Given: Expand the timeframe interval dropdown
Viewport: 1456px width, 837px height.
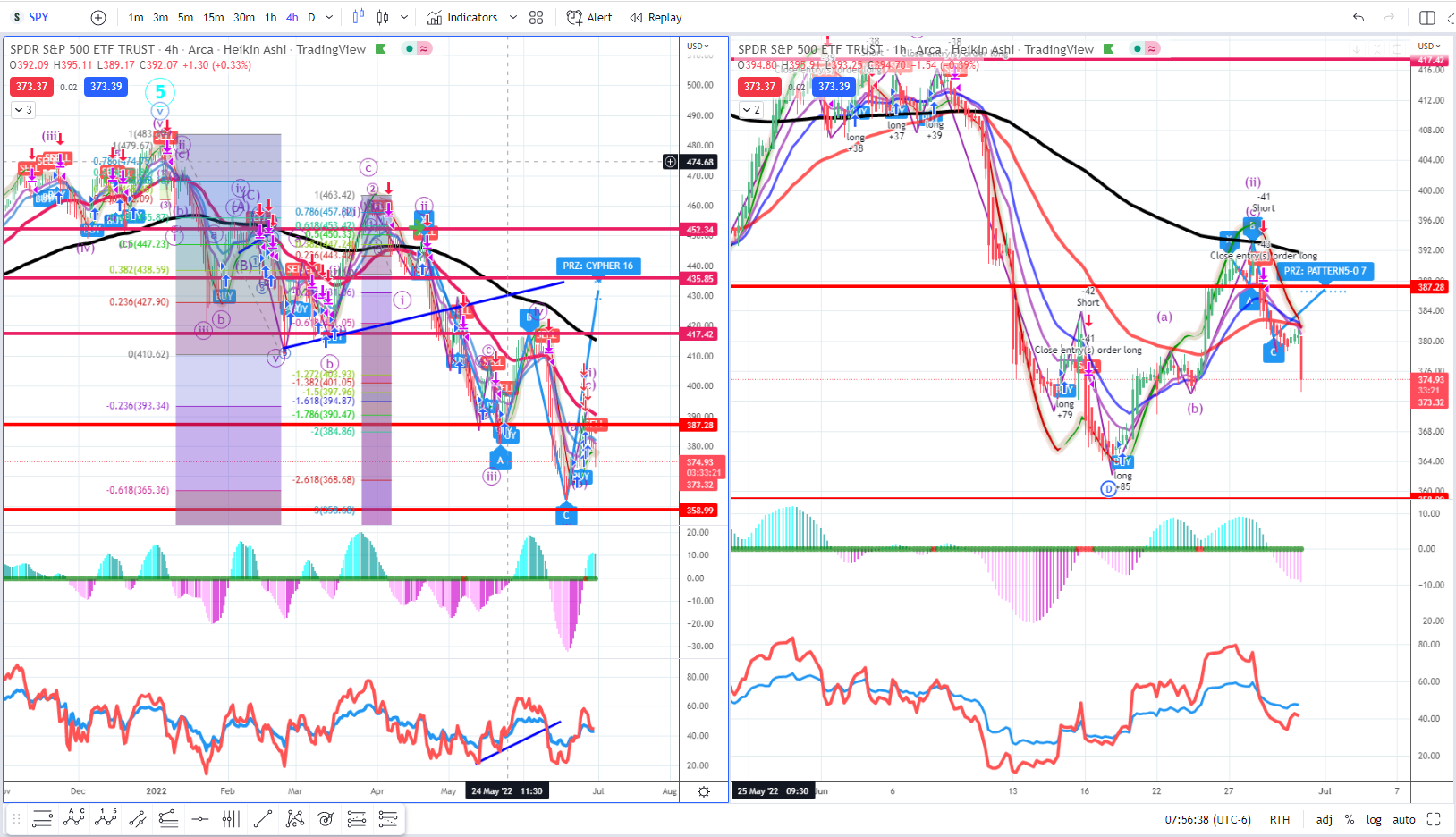Looking at the screenshot, I should [x=329, y=17].
